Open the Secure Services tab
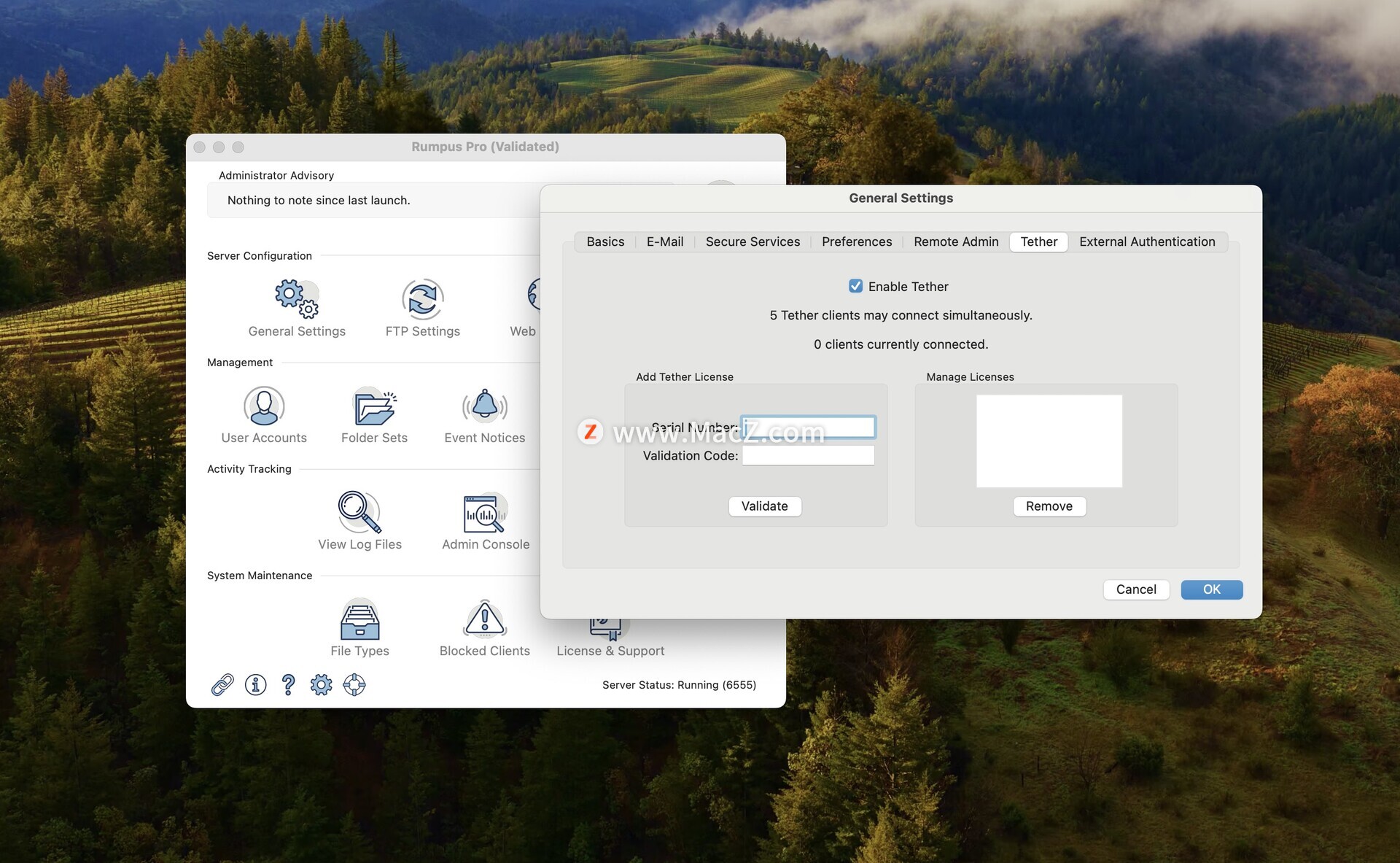 752,241
